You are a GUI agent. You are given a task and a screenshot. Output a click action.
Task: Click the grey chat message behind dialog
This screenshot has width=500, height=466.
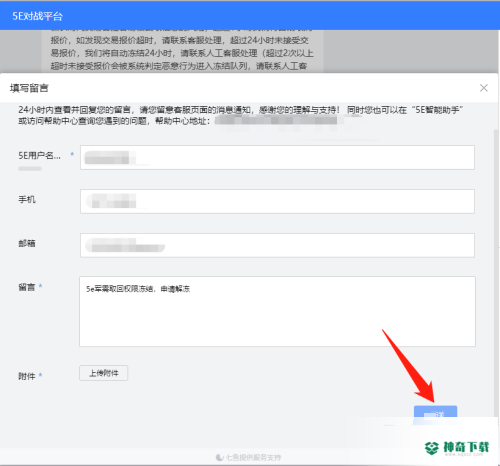click(182, 51)
